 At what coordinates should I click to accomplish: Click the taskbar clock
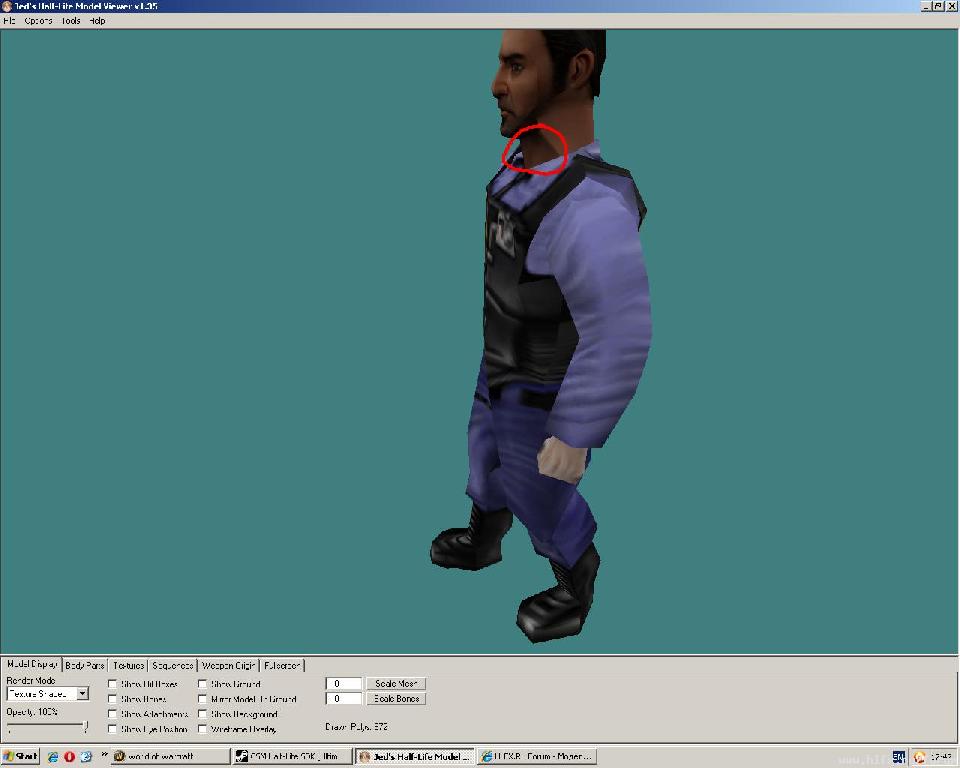click(x=941, y=758)
